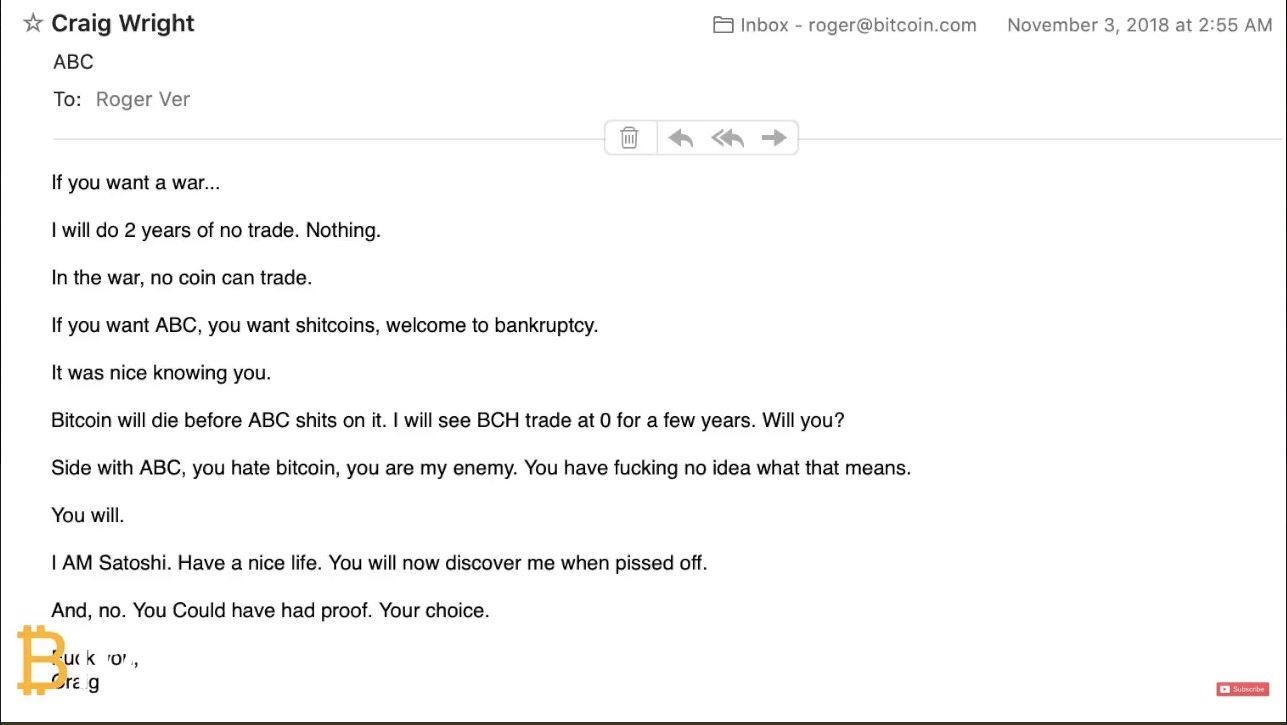Screen dimensions: 1287x725
Task: Click the line 'In the war, no coin can trade.'
Action: (x=182, y=278)
